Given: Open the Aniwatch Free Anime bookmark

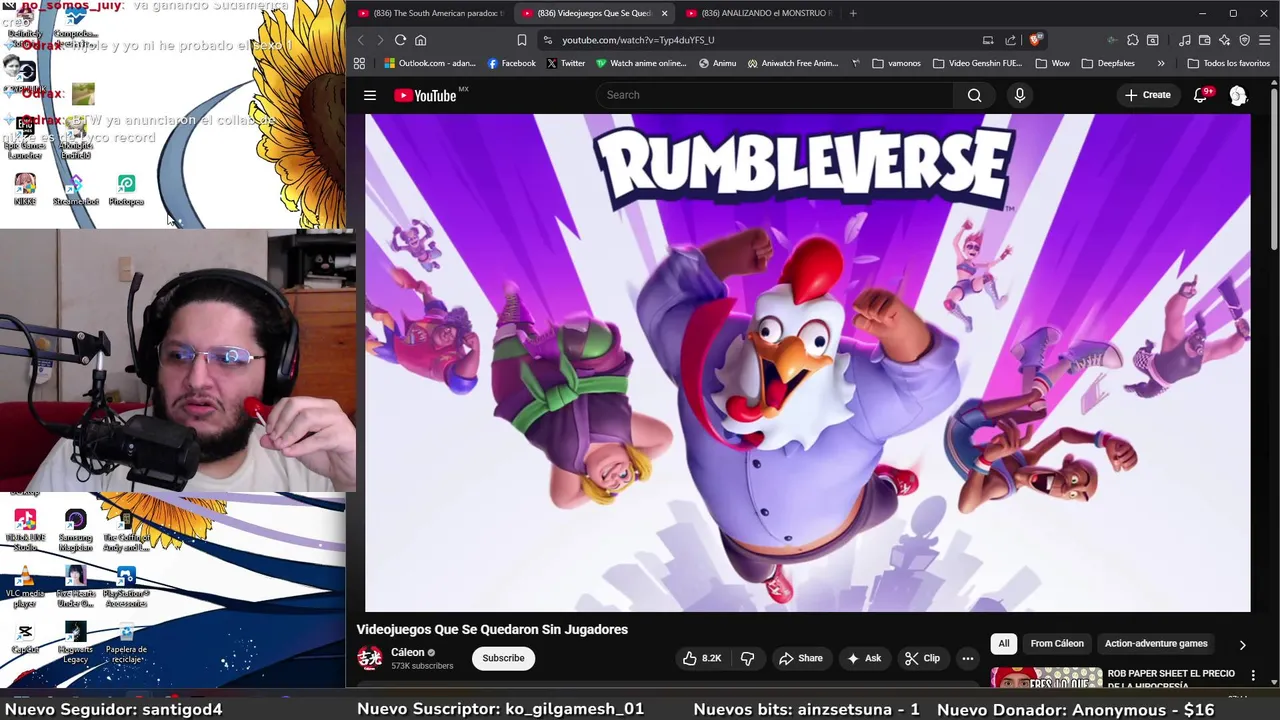Looking at the screenshot, I should click(793, 63).
